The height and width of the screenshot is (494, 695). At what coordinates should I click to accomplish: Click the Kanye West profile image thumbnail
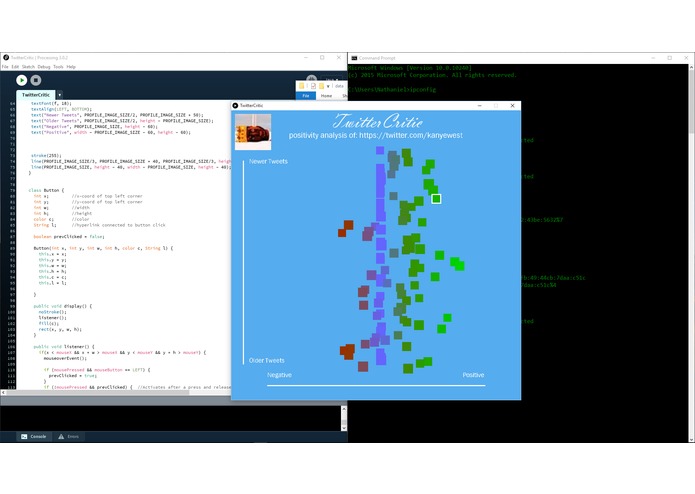tap(253, 132)
